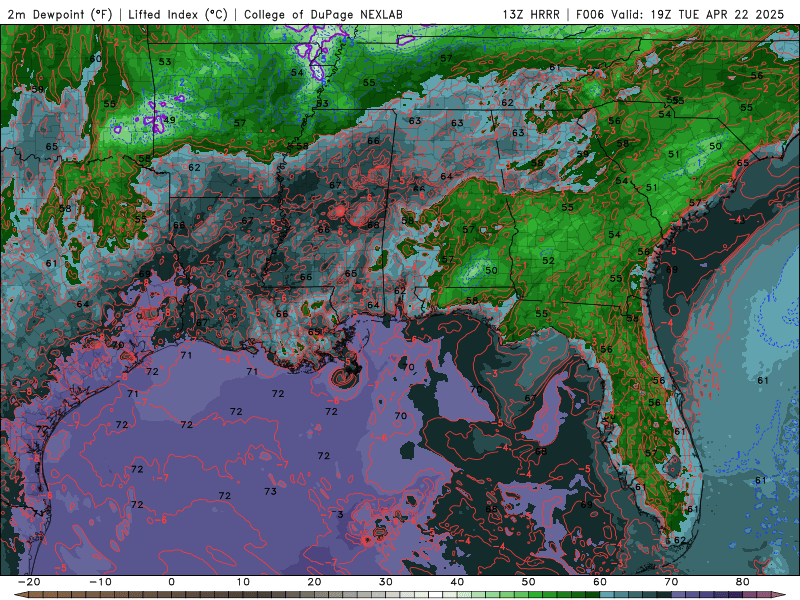Viewport: 800px width, 600px height.
Task: Click the 80 label on the color scale
Action: pyautogui.click(x=743, y=582)
